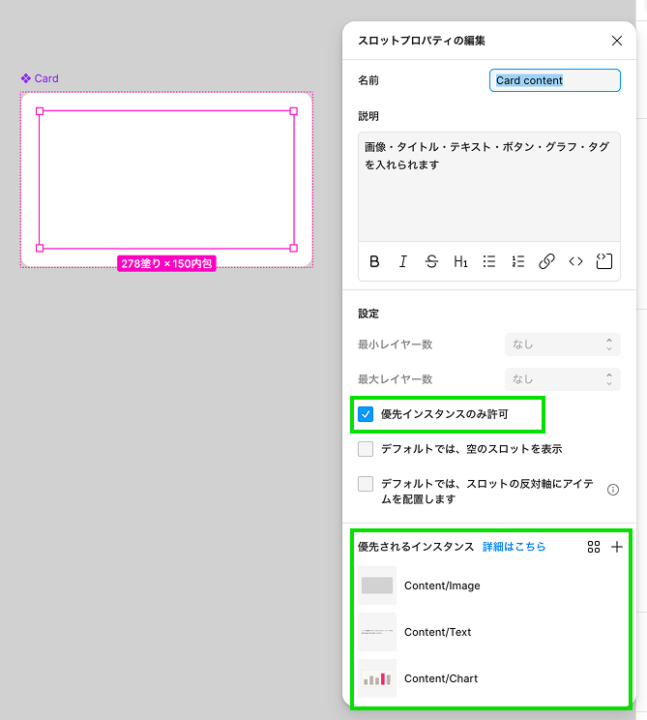
Task: Select the Content/Chart preferred instance
Action: pos(489,678)
